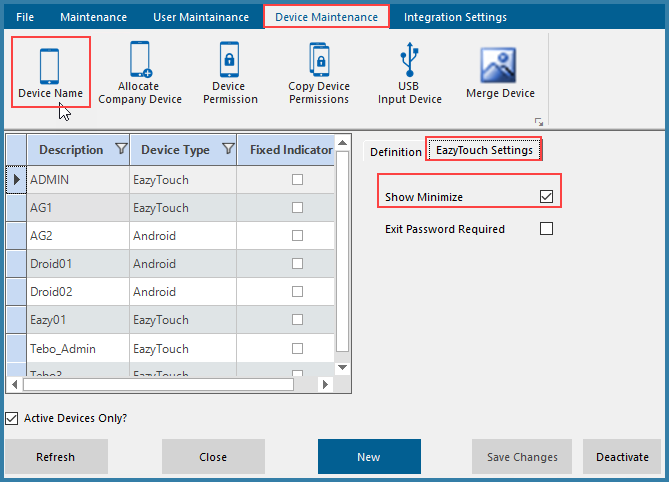The height and width of the screenshot is (482, 669).
Task: Open Integration Settings tab
Action: click(455, 17)
